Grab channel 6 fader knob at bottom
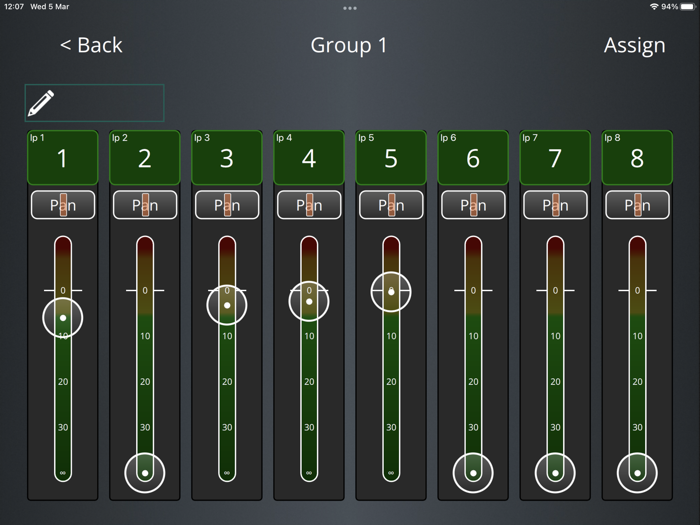Image resolution: width=700 pixels, height=525 pixels. coord(473,473)
